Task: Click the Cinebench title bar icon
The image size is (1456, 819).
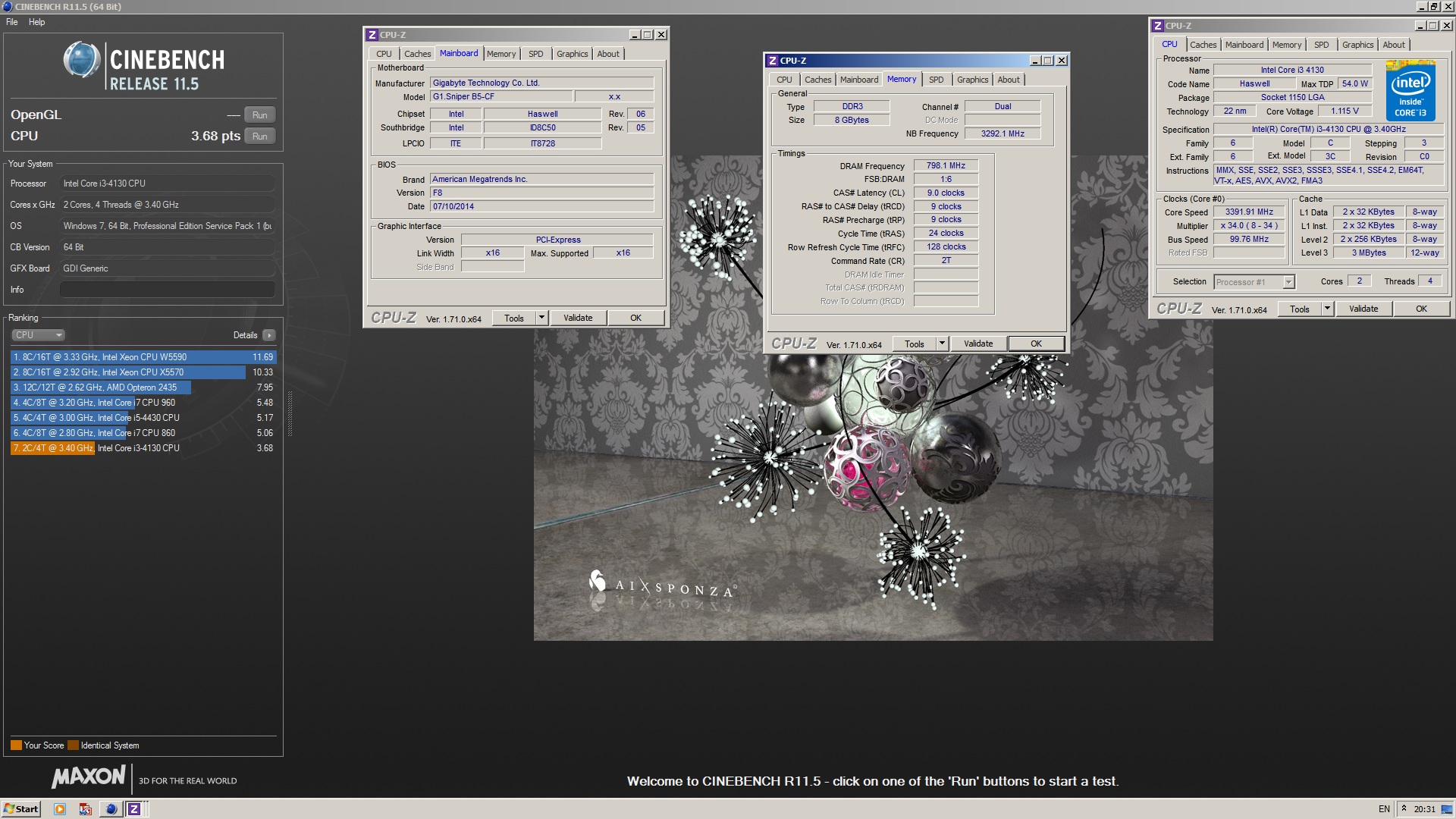Action: pyautogui.click(x=8, y=7)
